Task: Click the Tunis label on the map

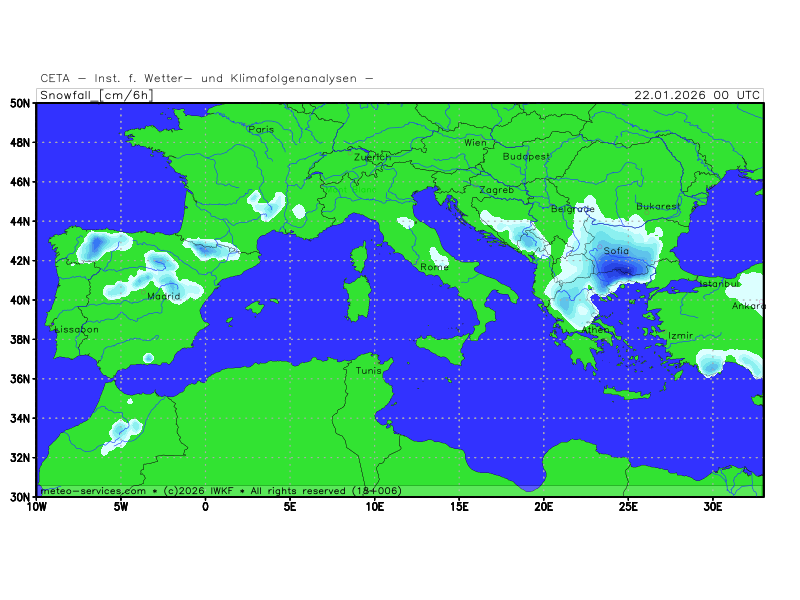Action: [368, 370]
